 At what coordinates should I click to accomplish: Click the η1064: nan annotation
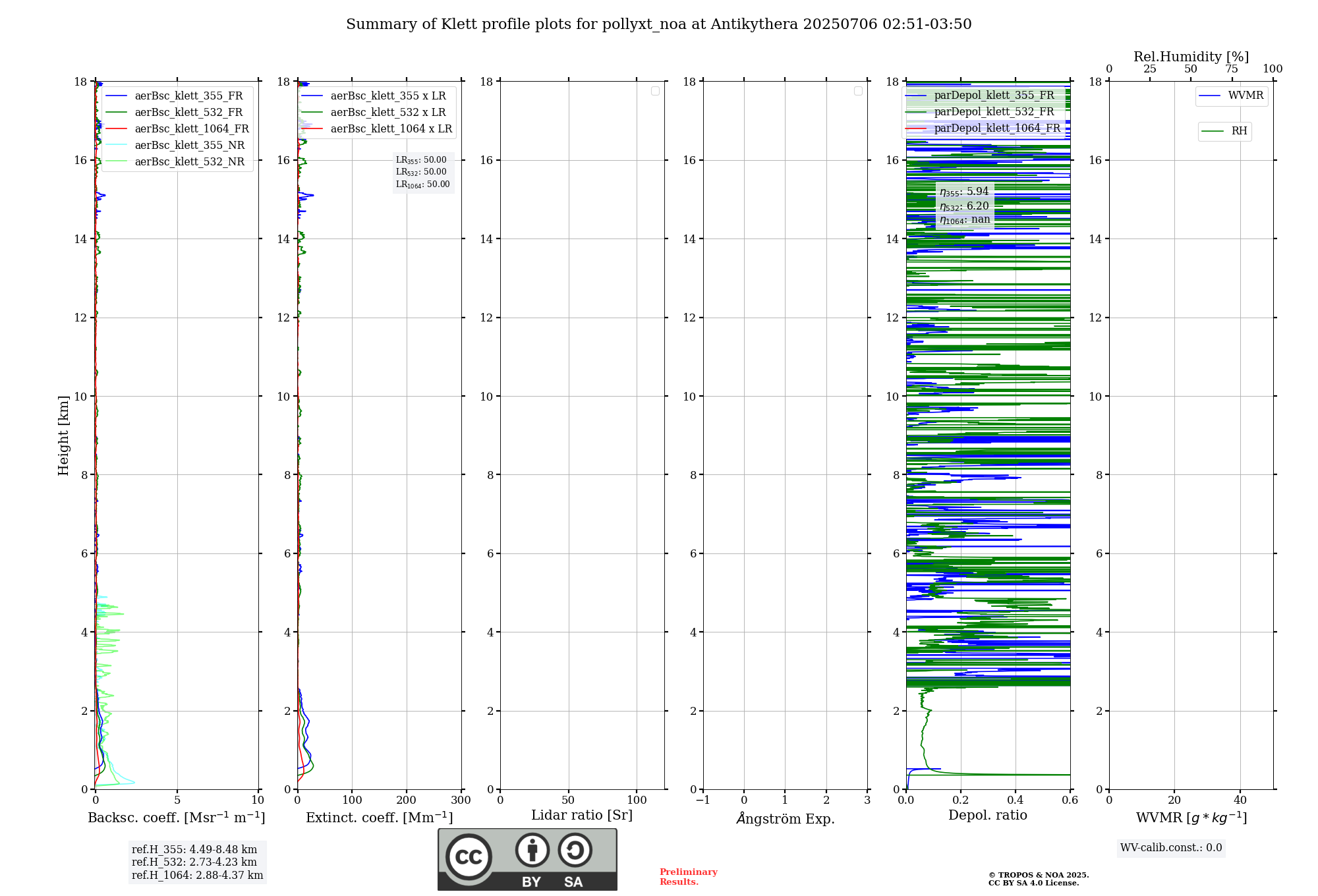965,220
